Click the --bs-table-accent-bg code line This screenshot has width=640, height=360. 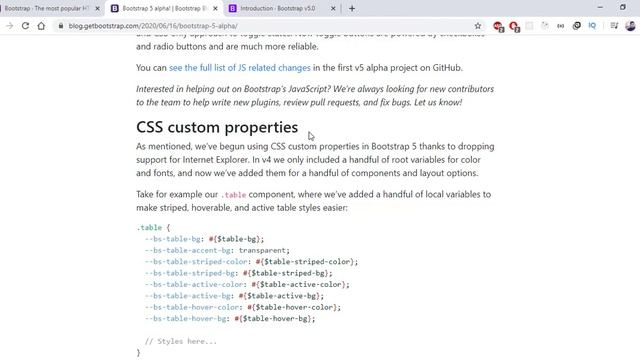point(217,250)
